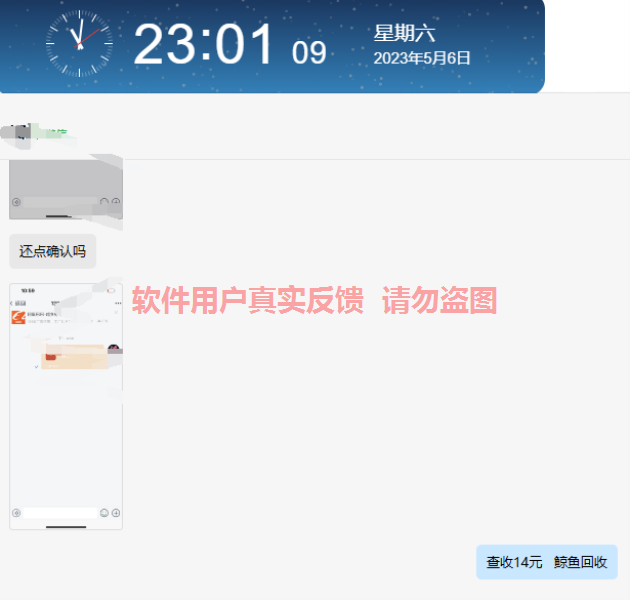Screen dimensions: 630x600
Task: Click the date text 2023年5月6日
Action: (x=422, y=58)
